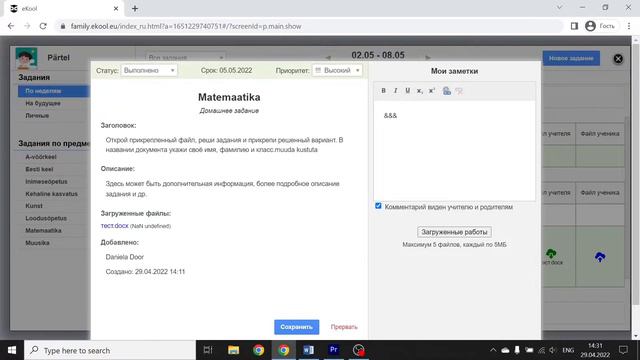Click the Matemaatika task title
This screenshot has width=640, height=360.
pyautogui.click(x=229, y=97)
